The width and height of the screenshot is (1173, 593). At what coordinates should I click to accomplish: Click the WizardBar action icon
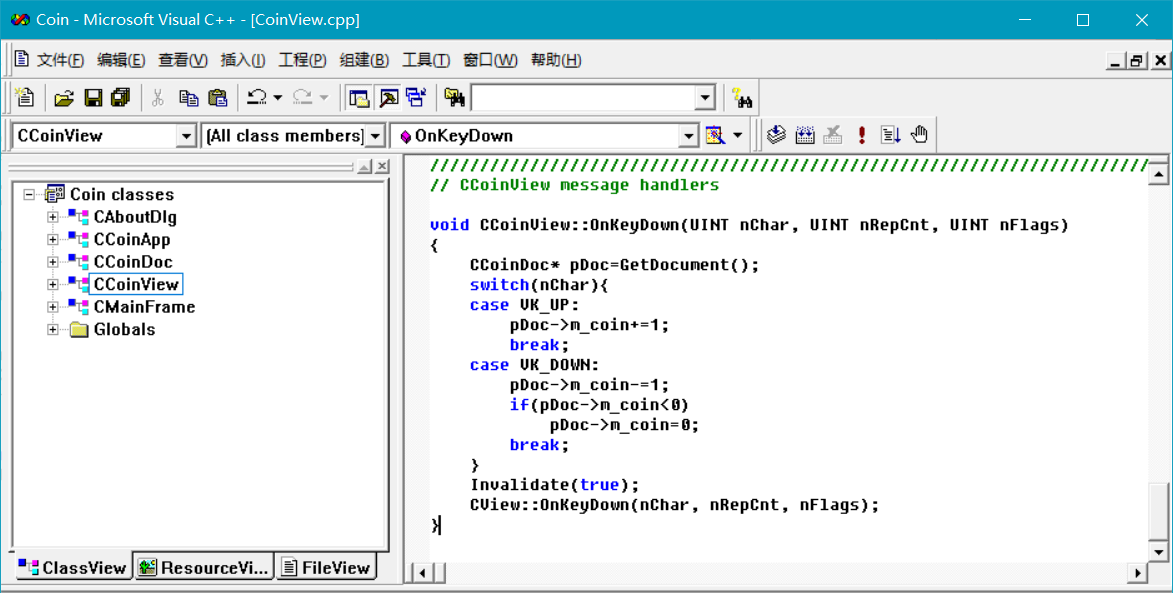click(715, 135)
